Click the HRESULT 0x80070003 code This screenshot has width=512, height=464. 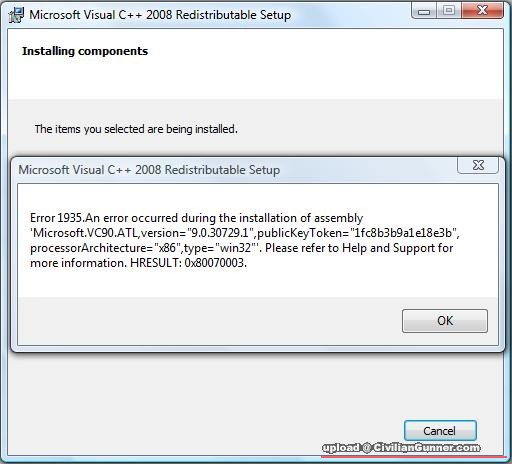point(188,263)
